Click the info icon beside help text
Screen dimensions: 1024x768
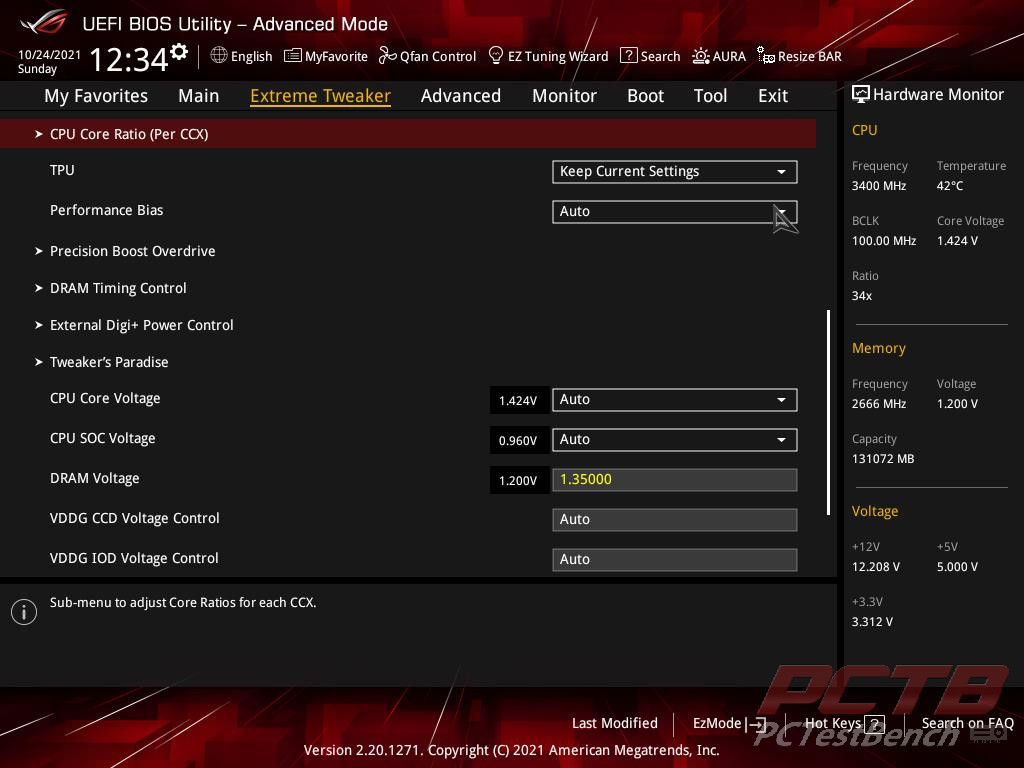click(24, 612)
